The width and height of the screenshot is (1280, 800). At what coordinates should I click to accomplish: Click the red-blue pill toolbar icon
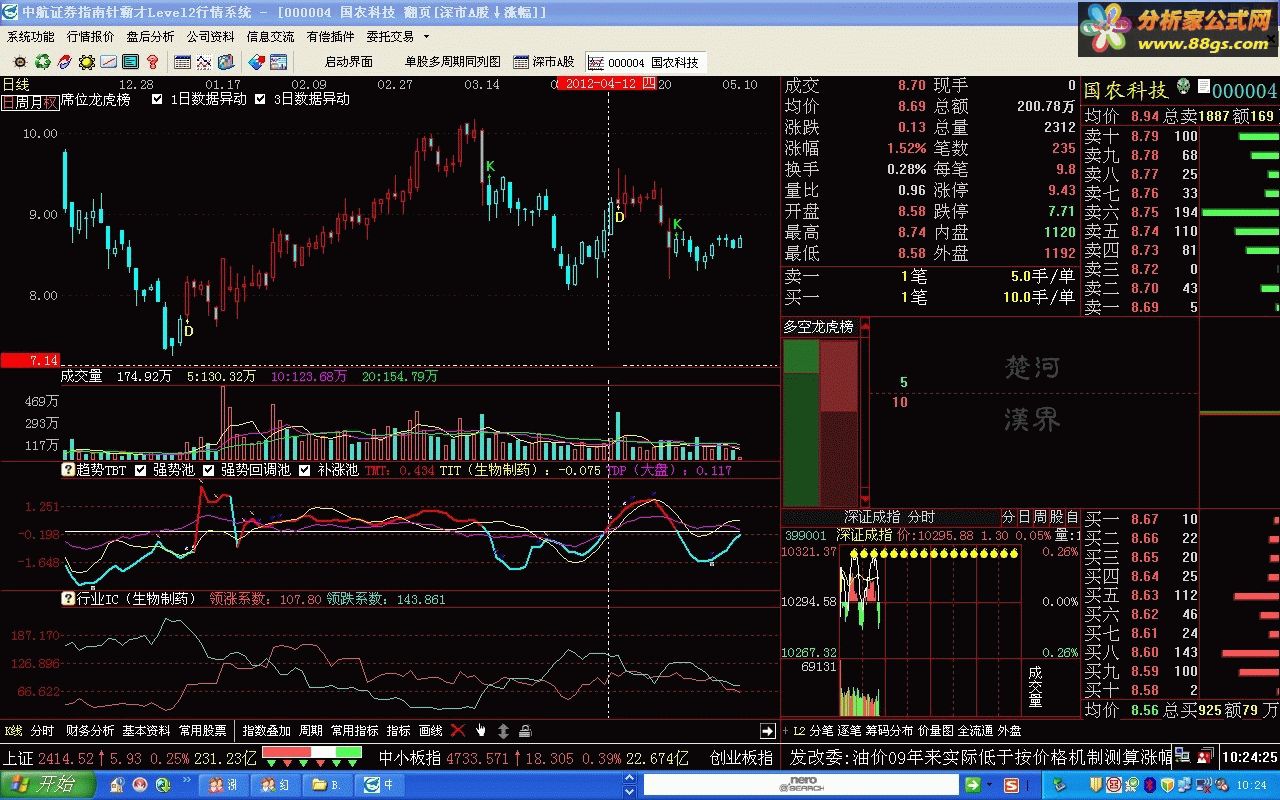pyautogui.click(x=64, y=62)
